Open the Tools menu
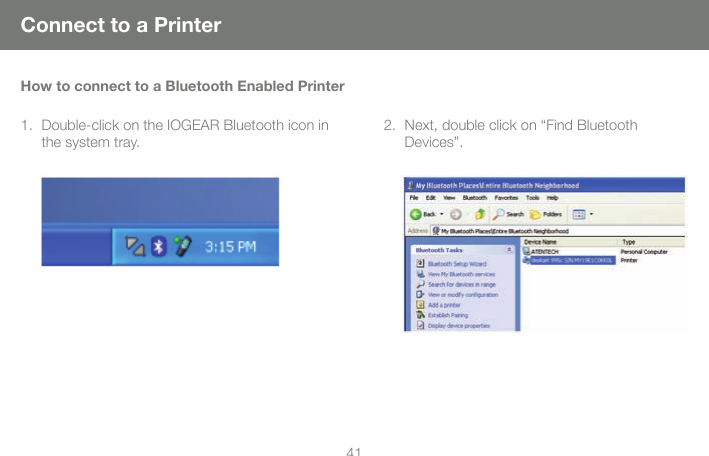 (532, 198)
